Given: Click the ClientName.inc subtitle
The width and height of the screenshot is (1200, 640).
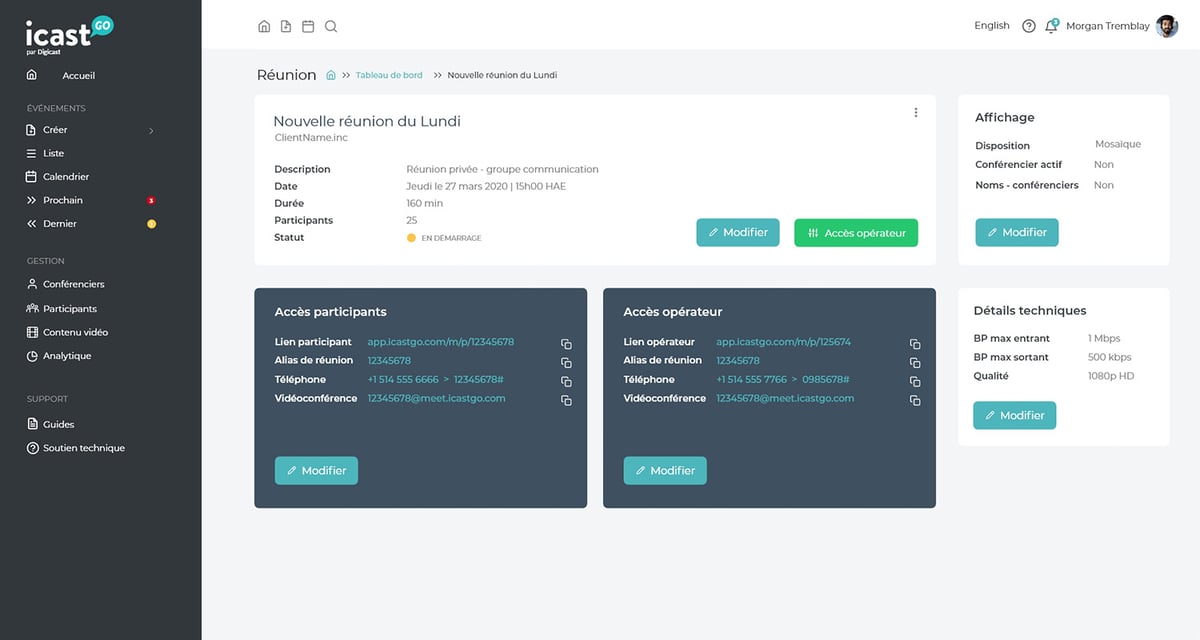Looking at the screenshot, I should 311,138.
